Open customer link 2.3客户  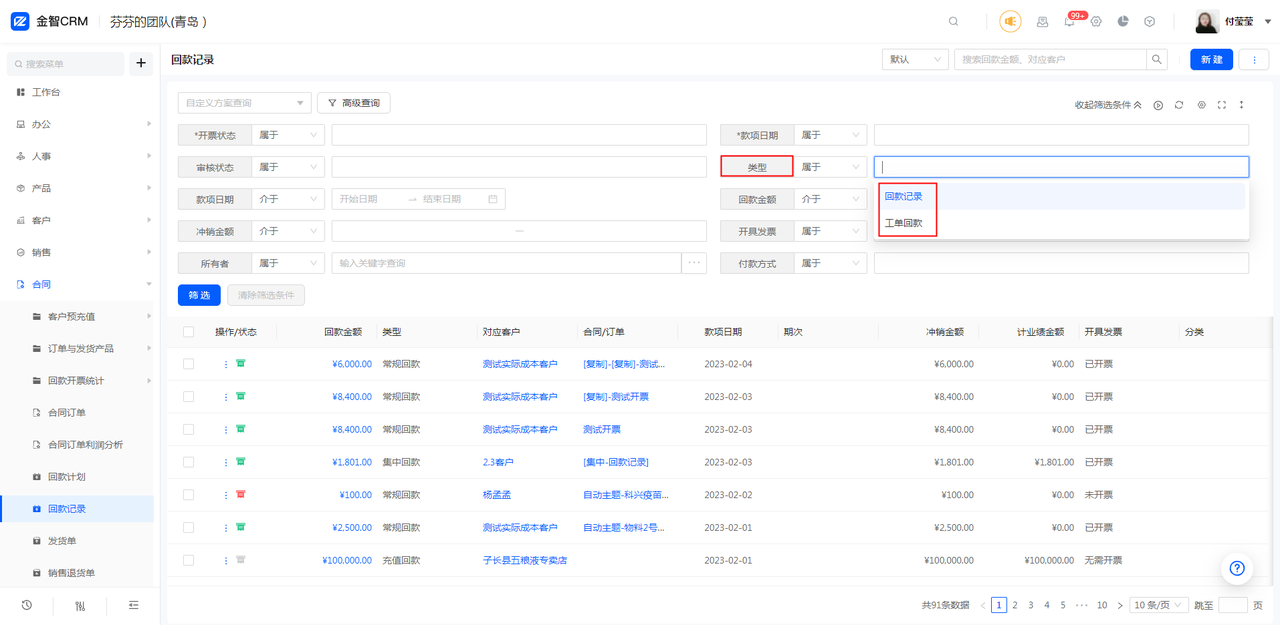498,462
